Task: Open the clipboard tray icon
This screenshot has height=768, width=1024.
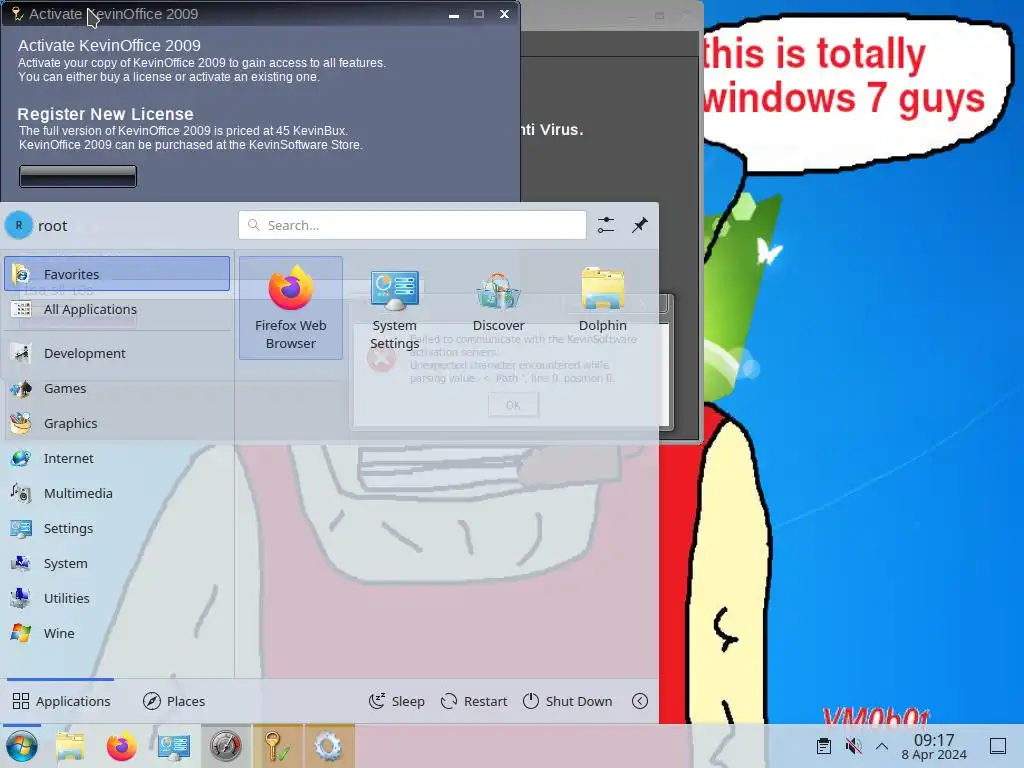Action: click(x=824, y=746)
